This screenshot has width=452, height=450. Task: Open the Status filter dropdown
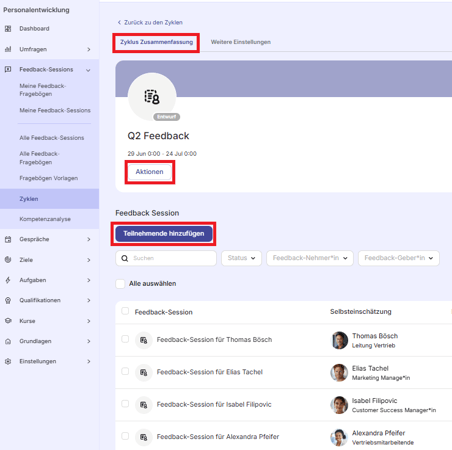(241, 258)
